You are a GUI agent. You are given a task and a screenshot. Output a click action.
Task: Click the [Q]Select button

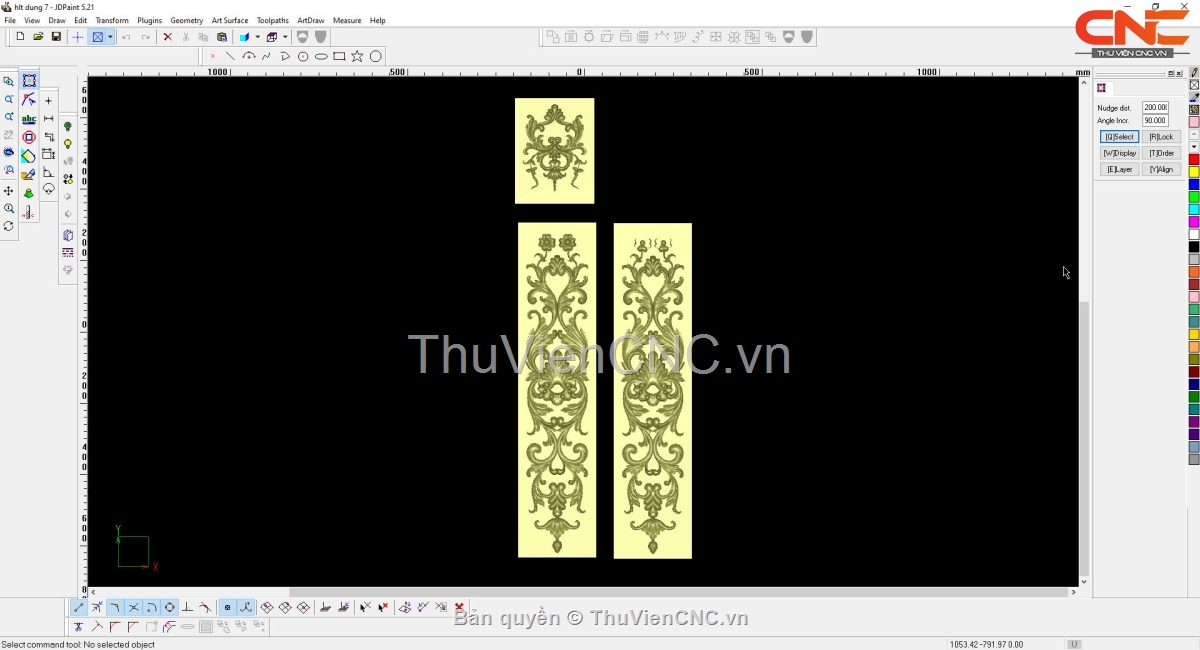tap(1119, 137)
